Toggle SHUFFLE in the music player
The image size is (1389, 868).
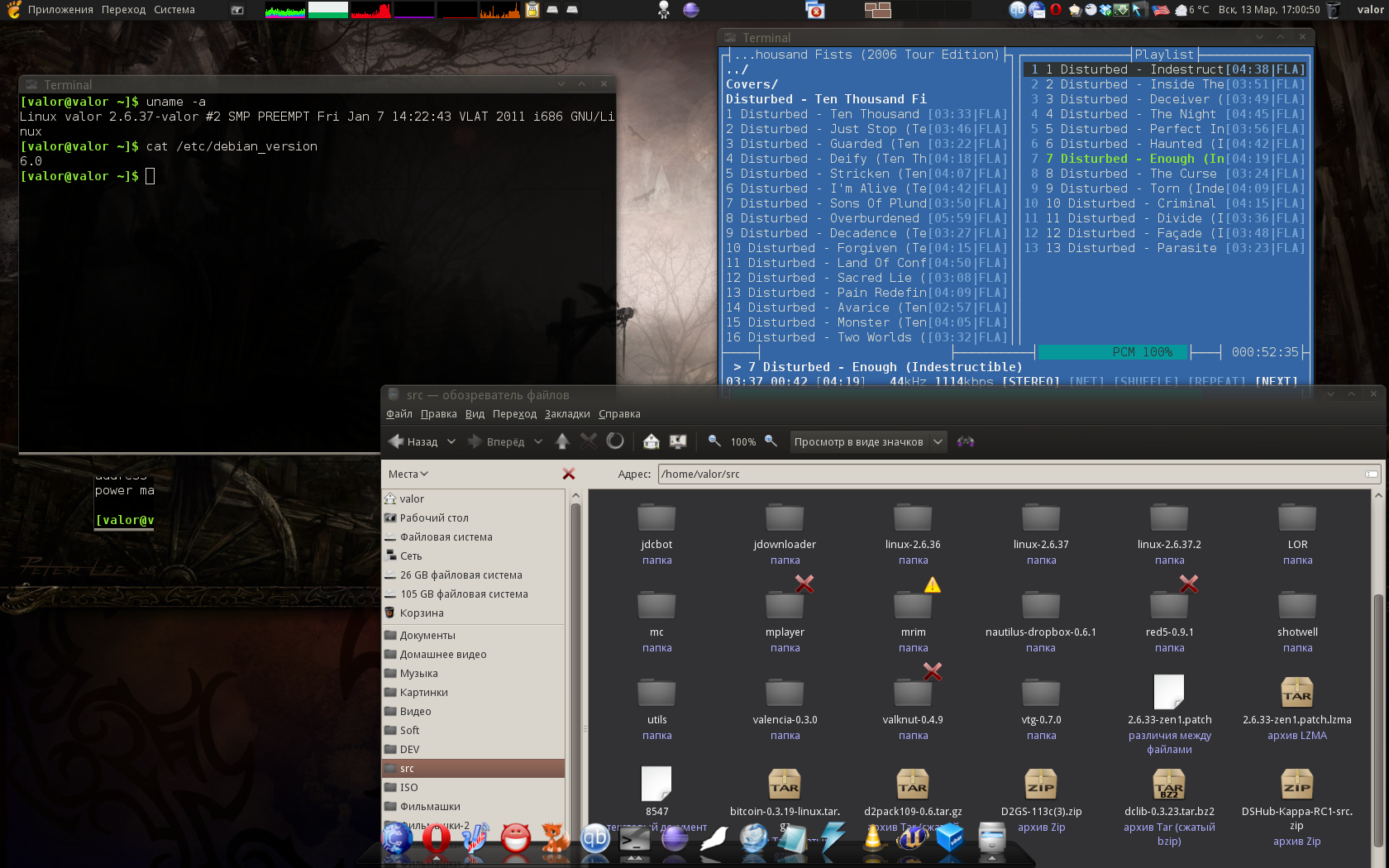(1146, 381)
